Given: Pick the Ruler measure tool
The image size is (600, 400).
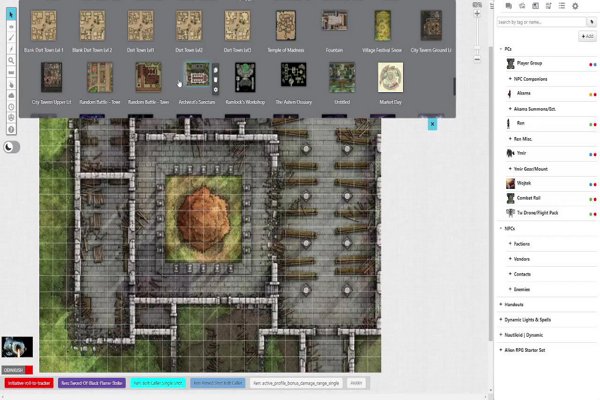Looking at the screenshot, I should pyautogui.click(x=11, y=72).
